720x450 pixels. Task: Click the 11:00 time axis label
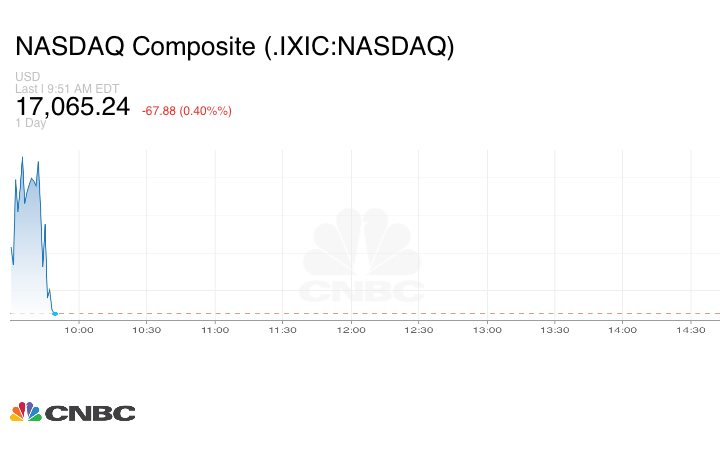(215, 330)
